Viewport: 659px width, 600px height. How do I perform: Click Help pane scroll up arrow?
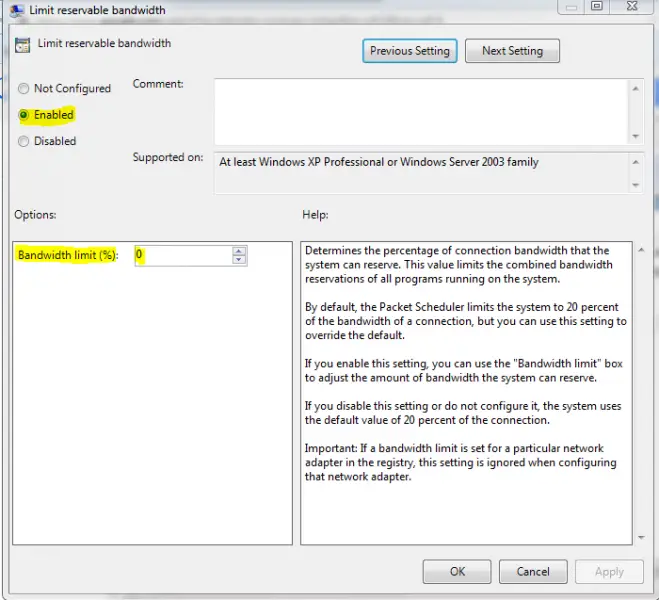[641, 250]
